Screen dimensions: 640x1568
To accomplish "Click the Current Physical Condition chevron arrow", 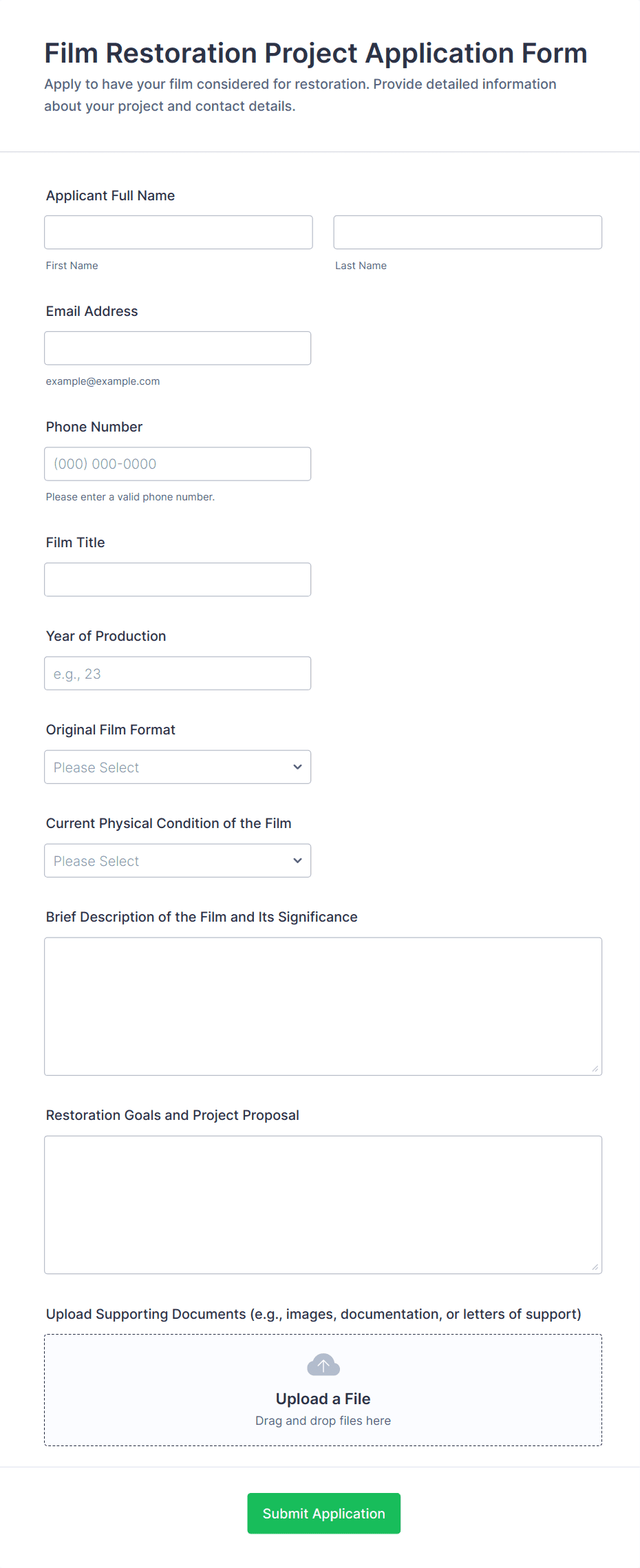I will click(x=297, y=860).
